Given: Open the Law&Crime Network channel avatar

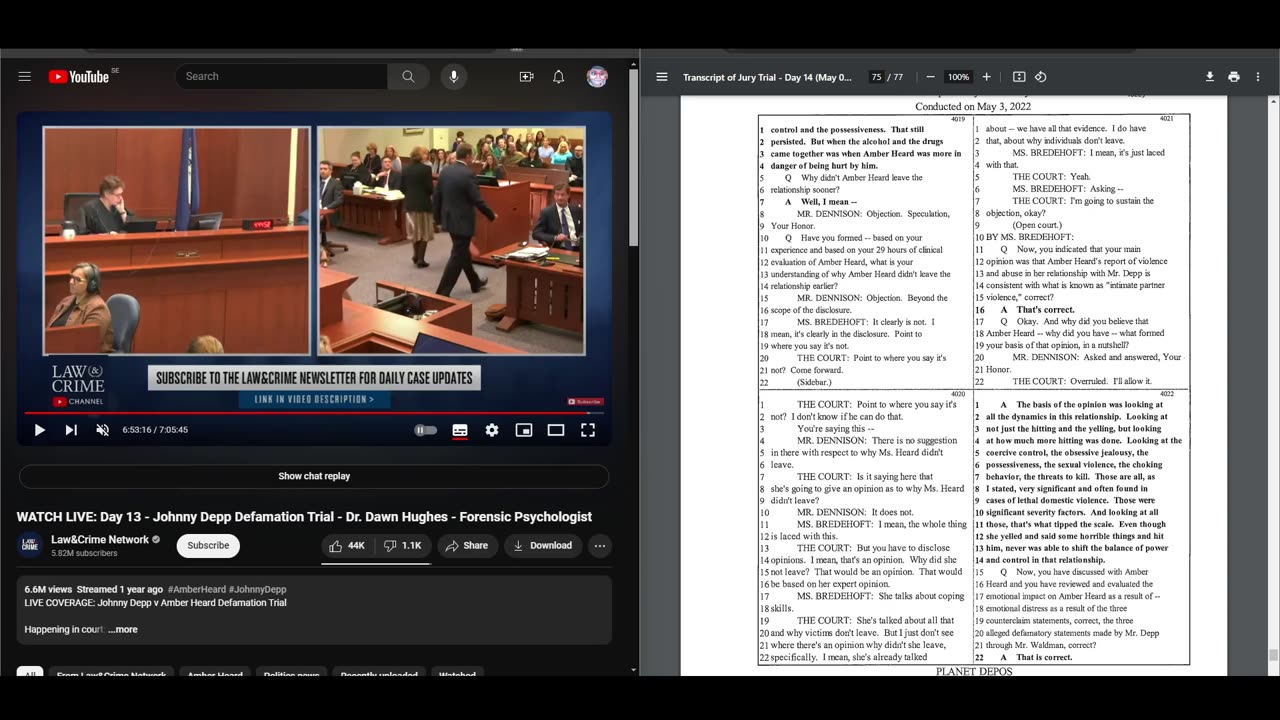Looking at the screenshot, I should (x=30, y=545).
